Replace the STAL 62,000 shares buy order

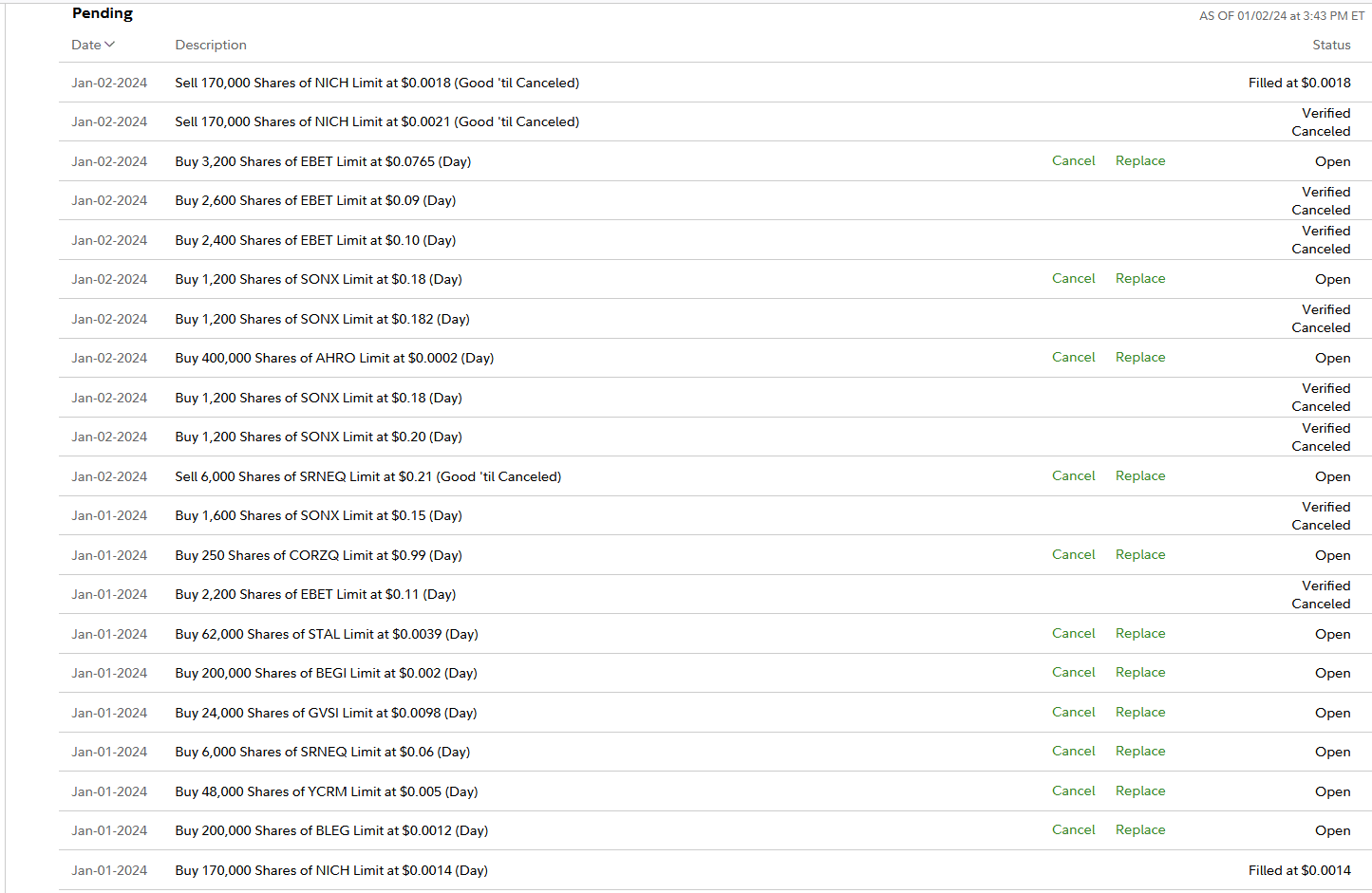[1139, 633]
